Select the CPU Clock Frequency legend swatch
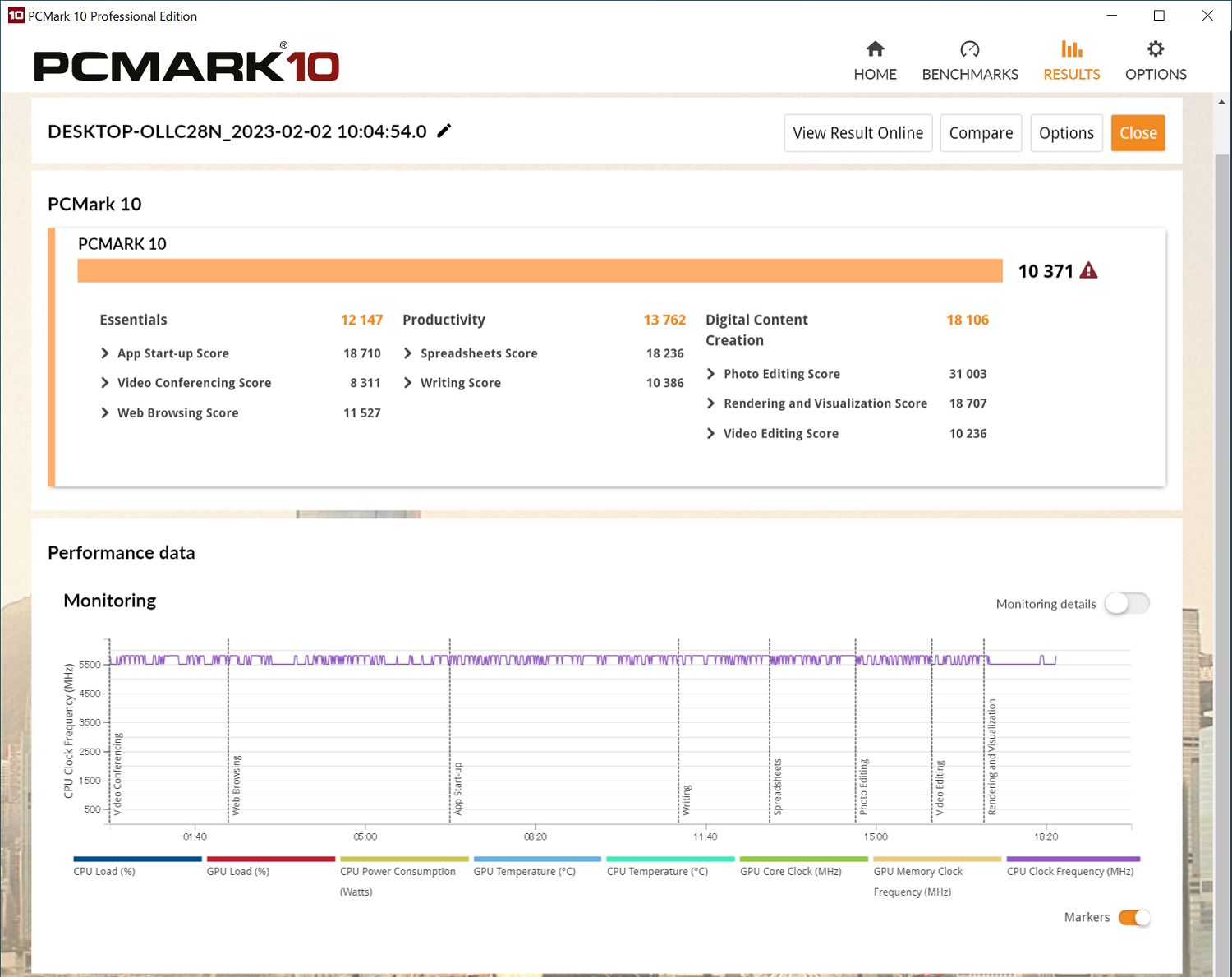 coord(1073,859)
